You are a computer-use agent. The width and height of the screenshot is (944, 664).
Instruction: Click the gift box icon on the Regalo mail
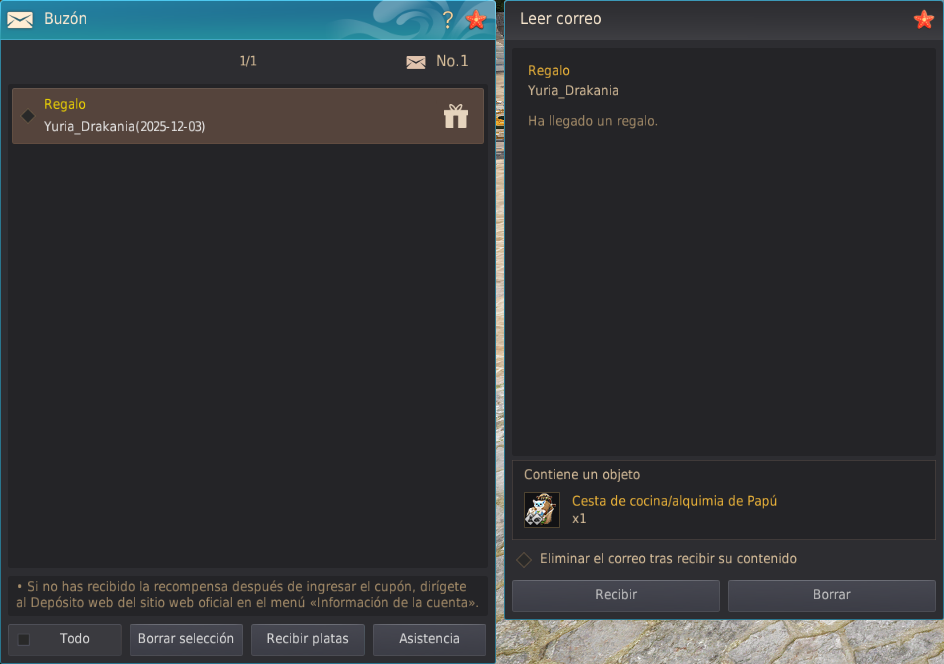(456, 116)
